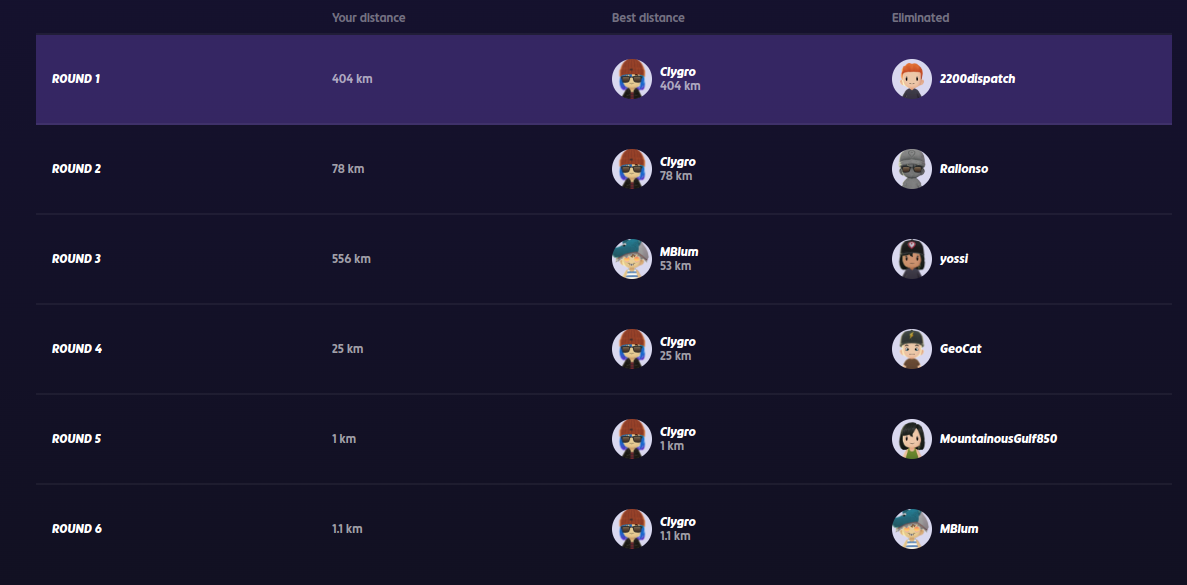The height and width of the screenshot is (585, 1187).
Task: Click GeoCat's avatar icon
Action: pyautogui.click(x=911, y=349)
